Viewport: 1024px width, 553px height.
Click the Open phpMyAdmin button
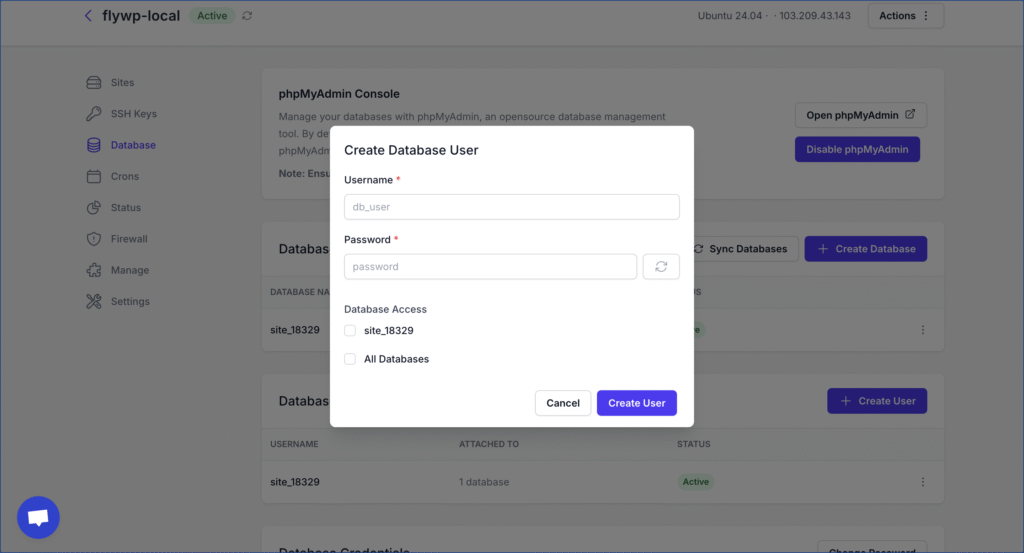(860, 115)
